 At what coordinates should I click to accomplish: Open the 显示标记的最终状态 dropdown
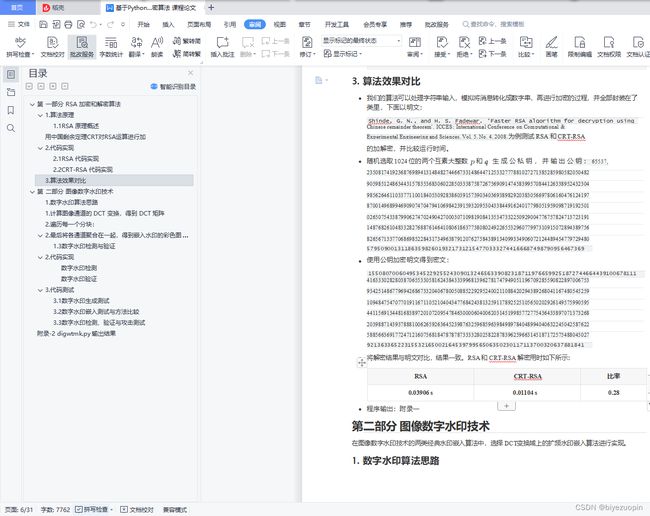(x=361, y=41)
